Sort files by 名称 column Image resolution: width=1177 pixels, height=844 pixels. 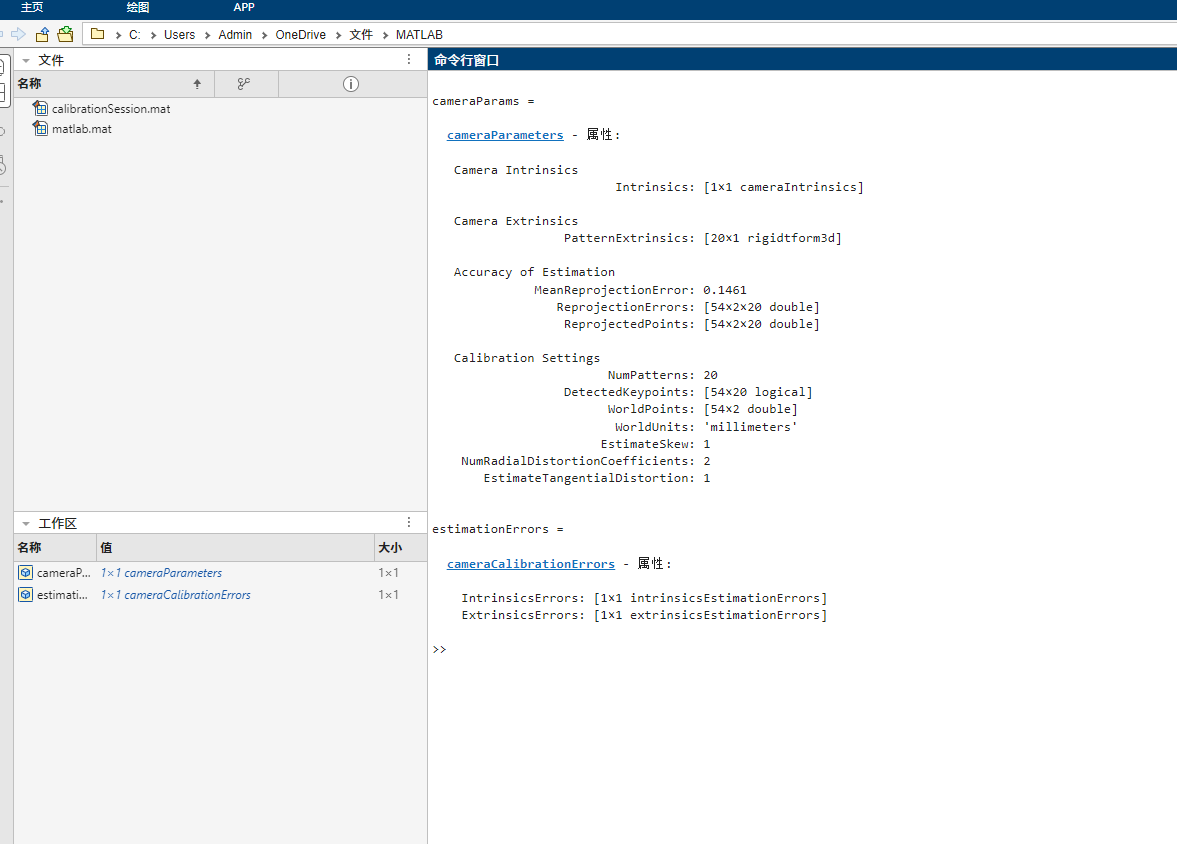tap(114, 84)
